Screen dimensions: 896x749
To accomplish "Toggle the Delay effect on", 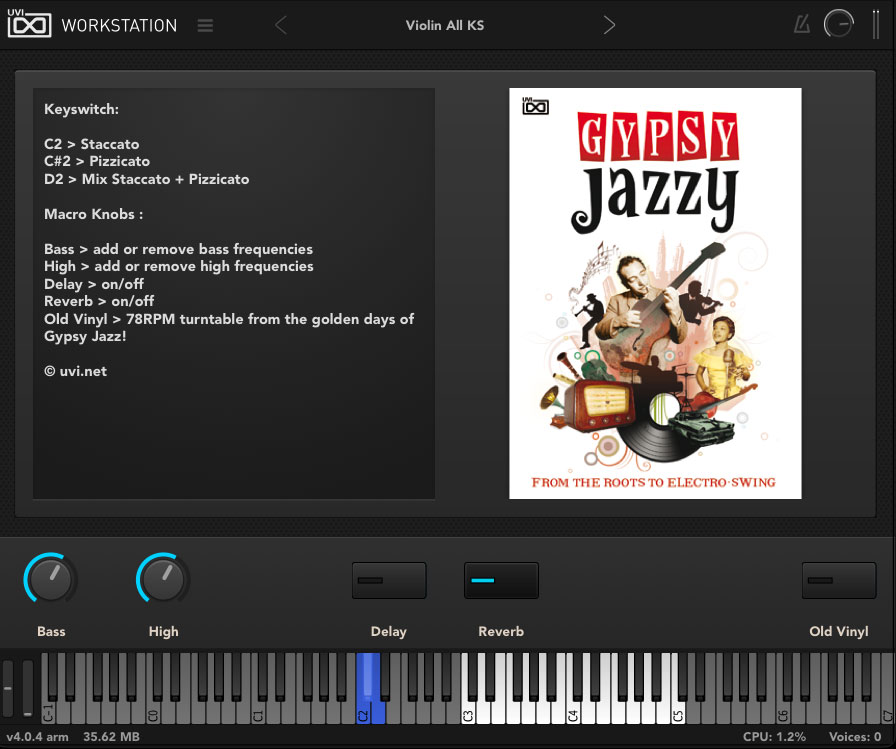I will (x=388, y=580).
